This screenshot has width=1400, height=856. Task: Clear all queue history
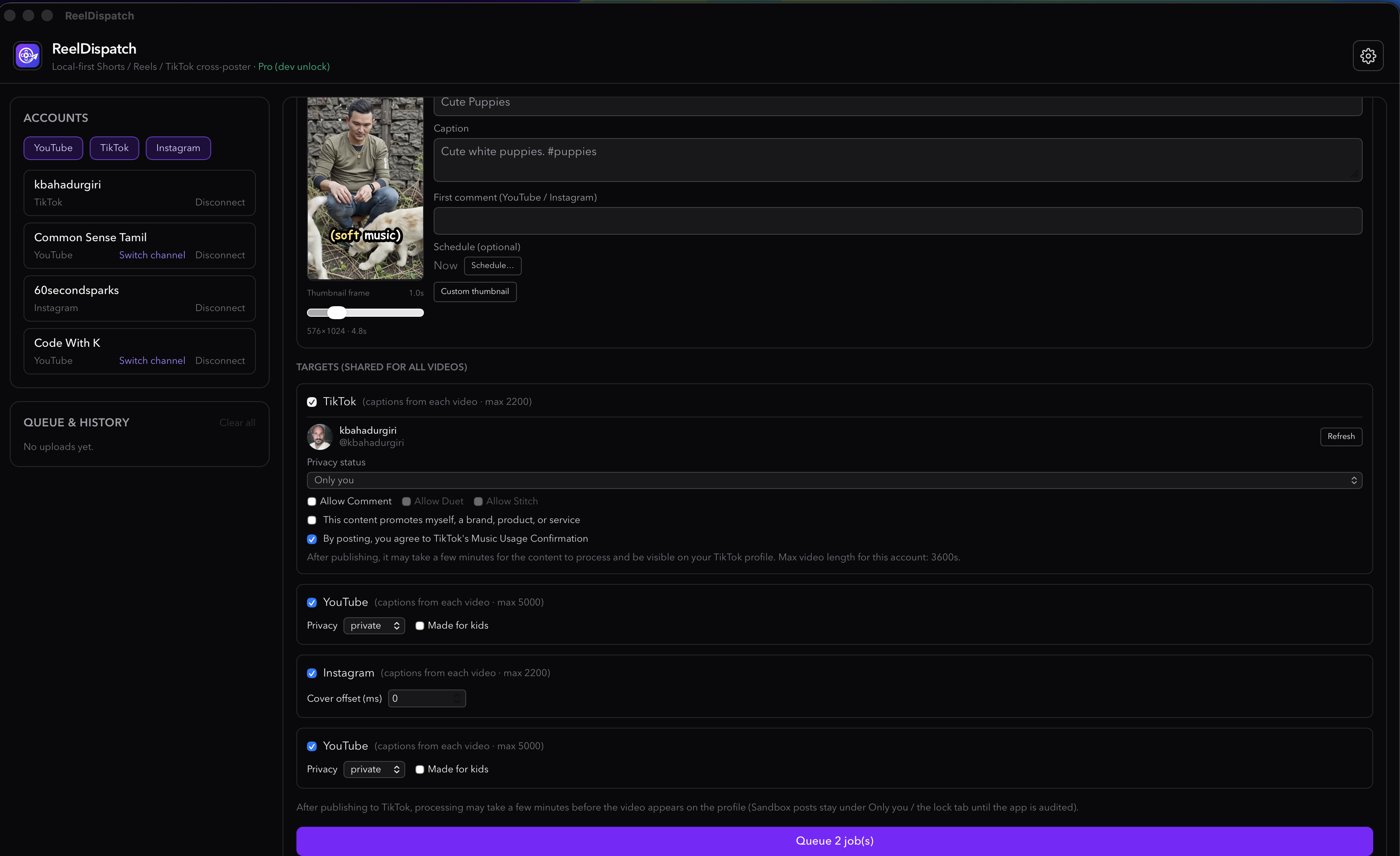click(237, 423)
